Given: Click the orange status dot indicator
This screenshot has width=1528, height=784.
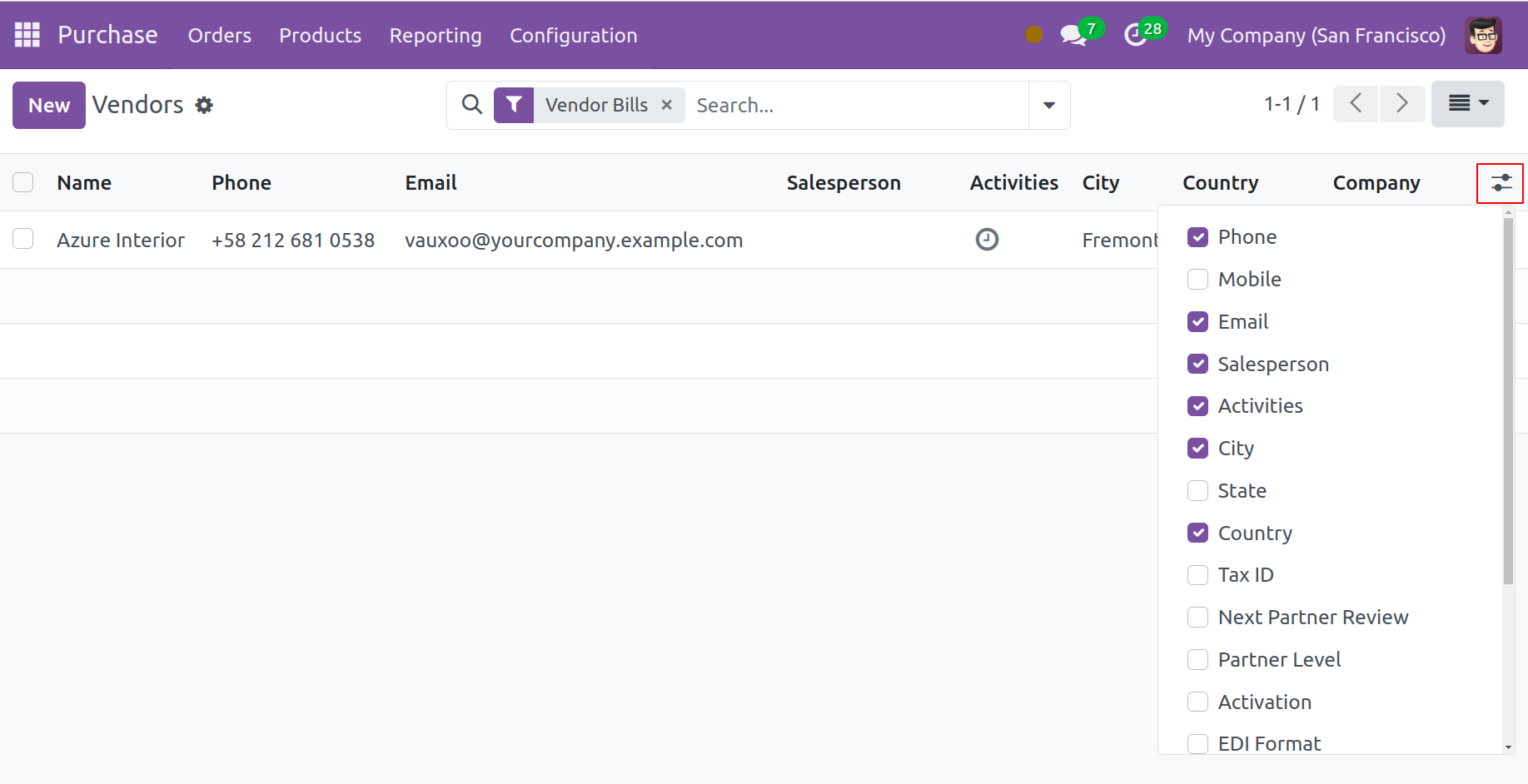Looking at the screenshot, I should [x=1033, y=35].
